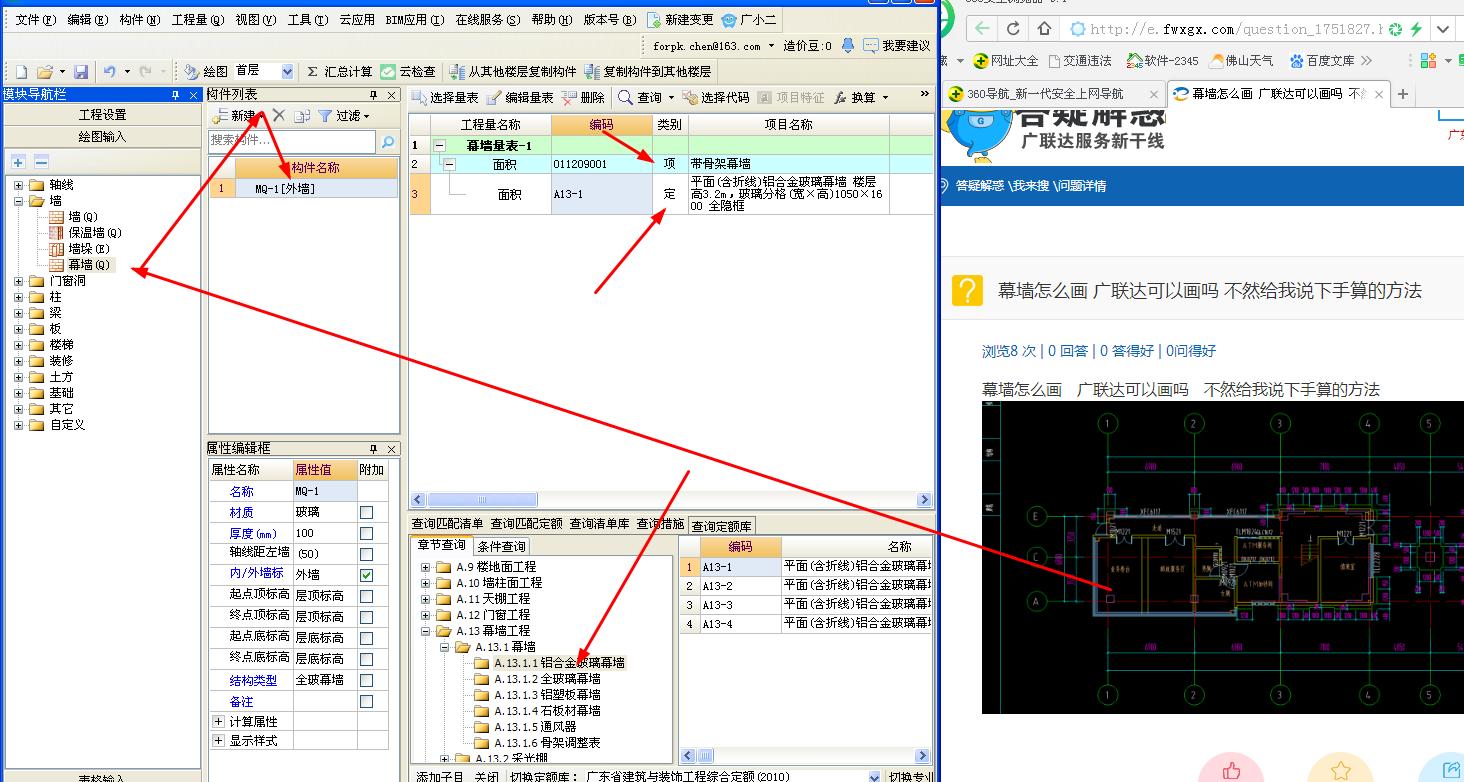This screenshot has width=1464, height=782.
Task: Expand 轴线 node in navigation tree
Action: coord(18,185)
